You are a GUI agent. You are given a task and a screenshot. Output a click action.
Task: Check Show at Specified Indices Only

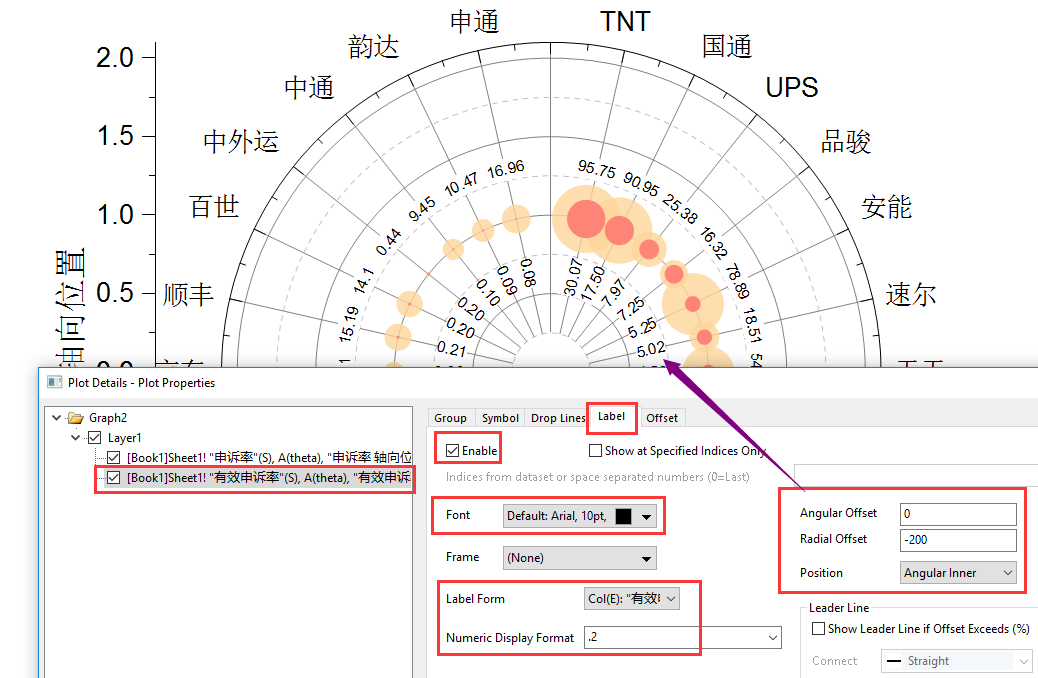click(x=594, y=451)
